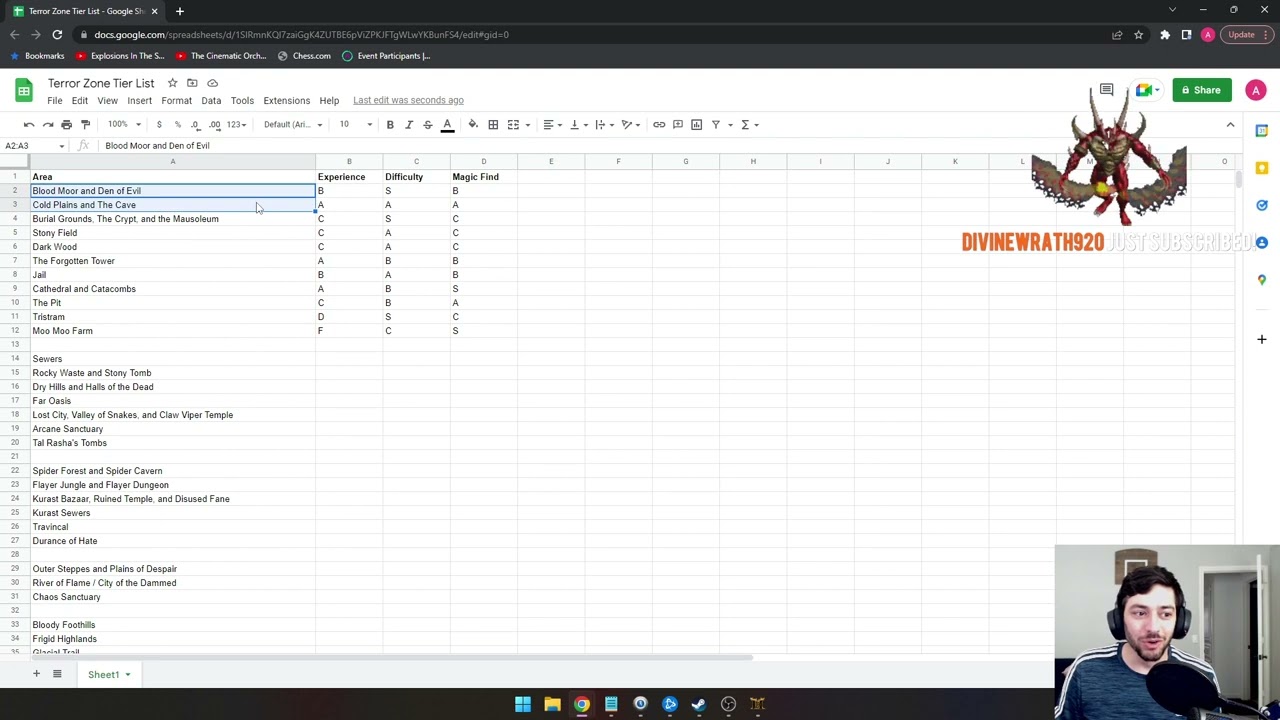Open the Extensions menu

[x=287, y=100]
